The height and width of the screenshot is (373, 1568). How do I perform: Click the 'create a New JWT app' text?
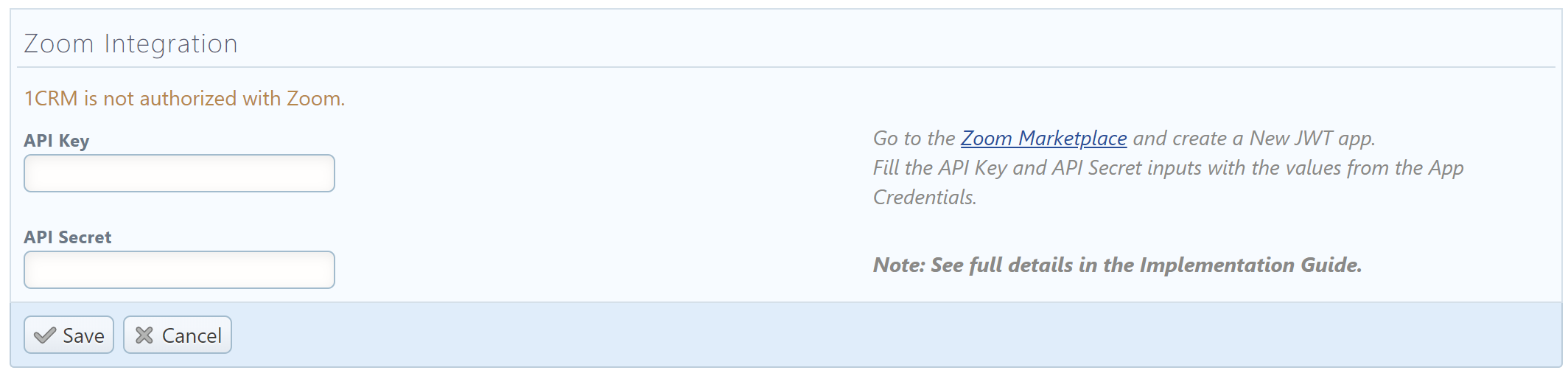pyautogui.click(x=1254, y=139)
